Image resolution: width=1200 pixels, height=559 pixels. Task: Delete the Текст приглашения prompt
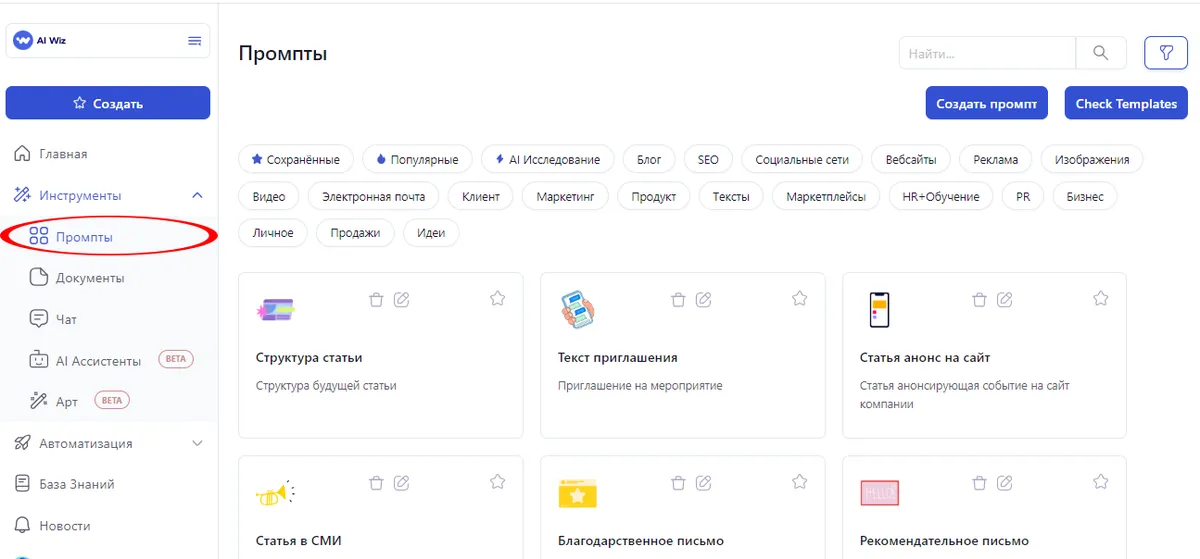coord(678,299)
